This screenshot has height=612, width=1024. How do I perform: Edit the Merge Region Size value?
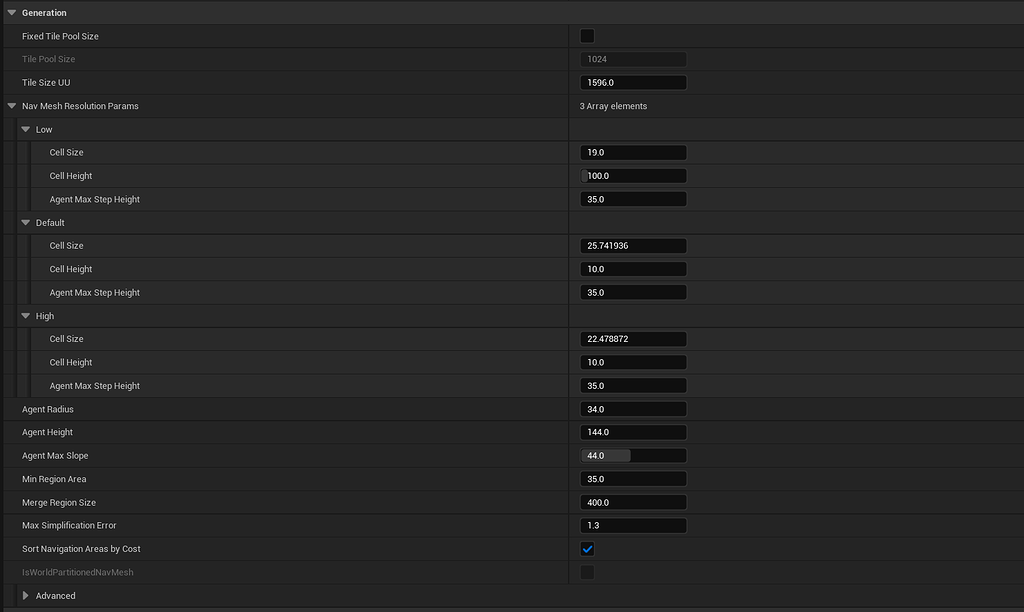tap(632, 501)
